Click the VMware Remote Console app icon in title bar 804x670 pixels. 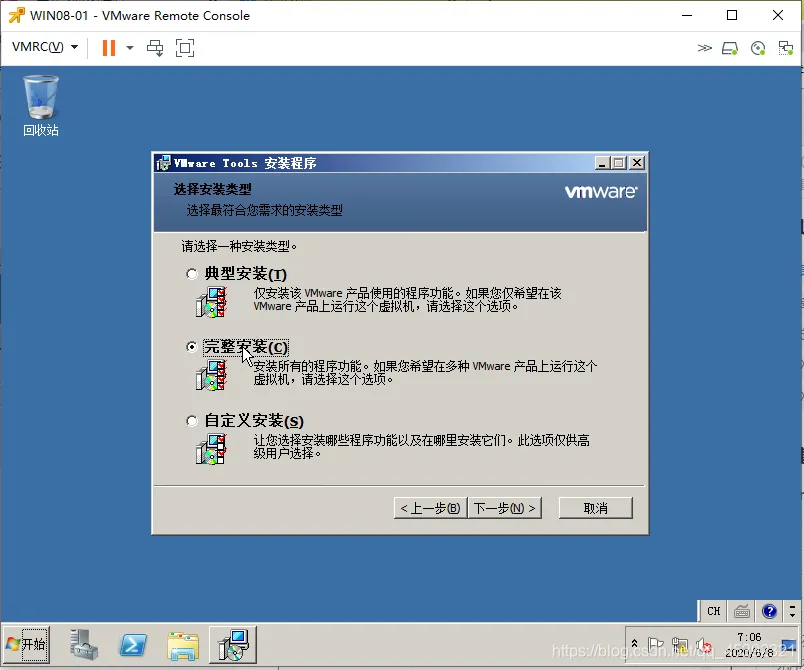coord(16,15)
